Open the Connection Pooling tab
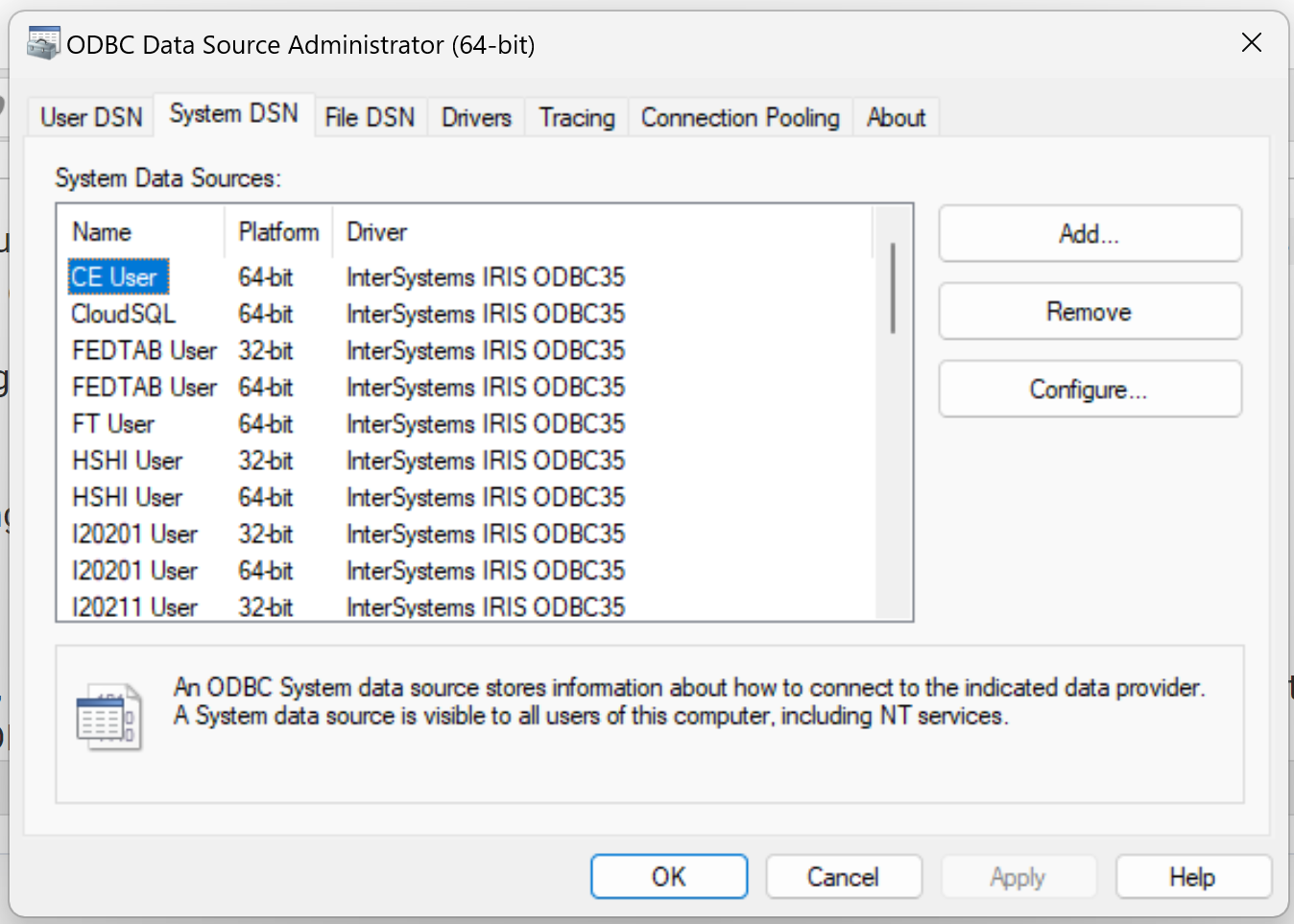1294x924 pixels. tap(739, 118)
